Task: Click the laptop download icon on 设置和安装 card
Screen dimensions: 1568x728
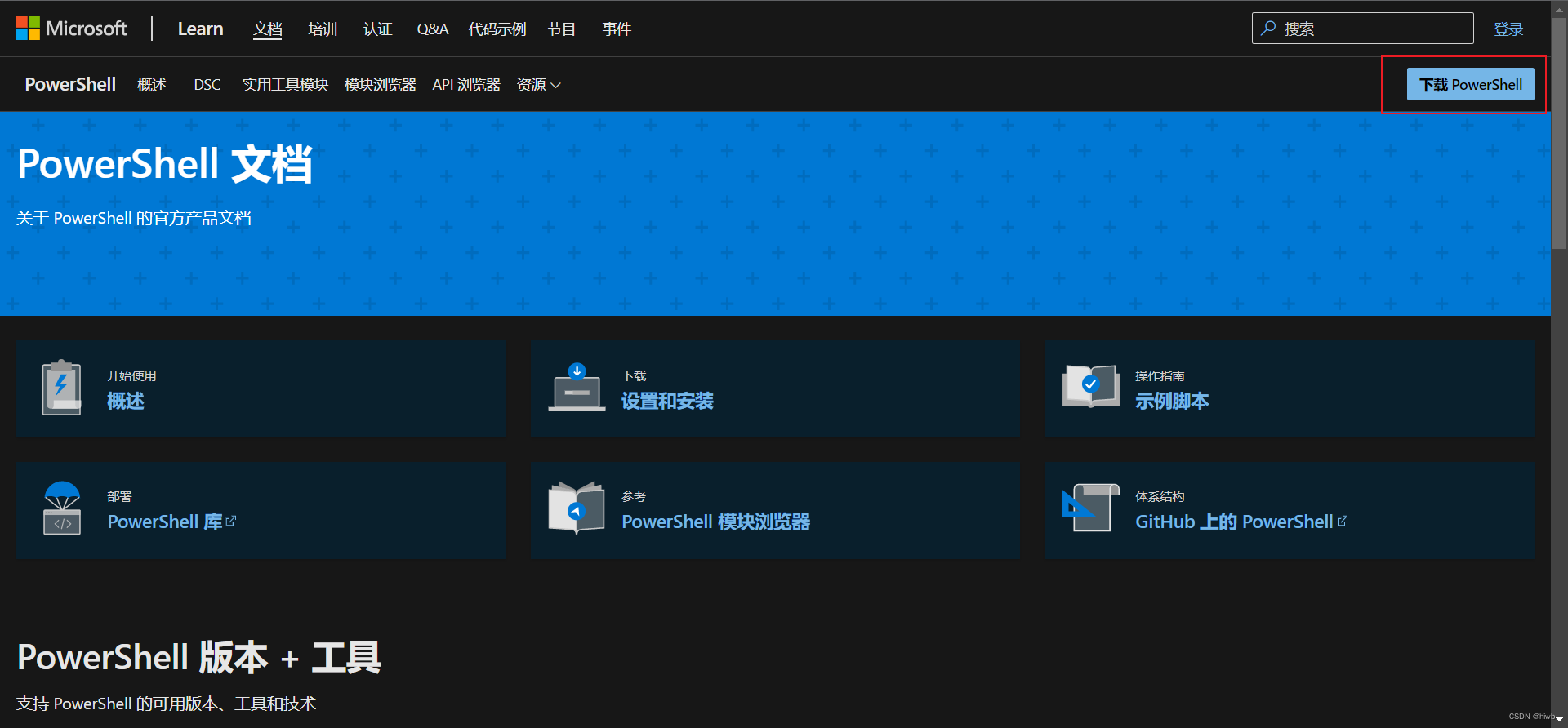Action: [x=577, y=388]
